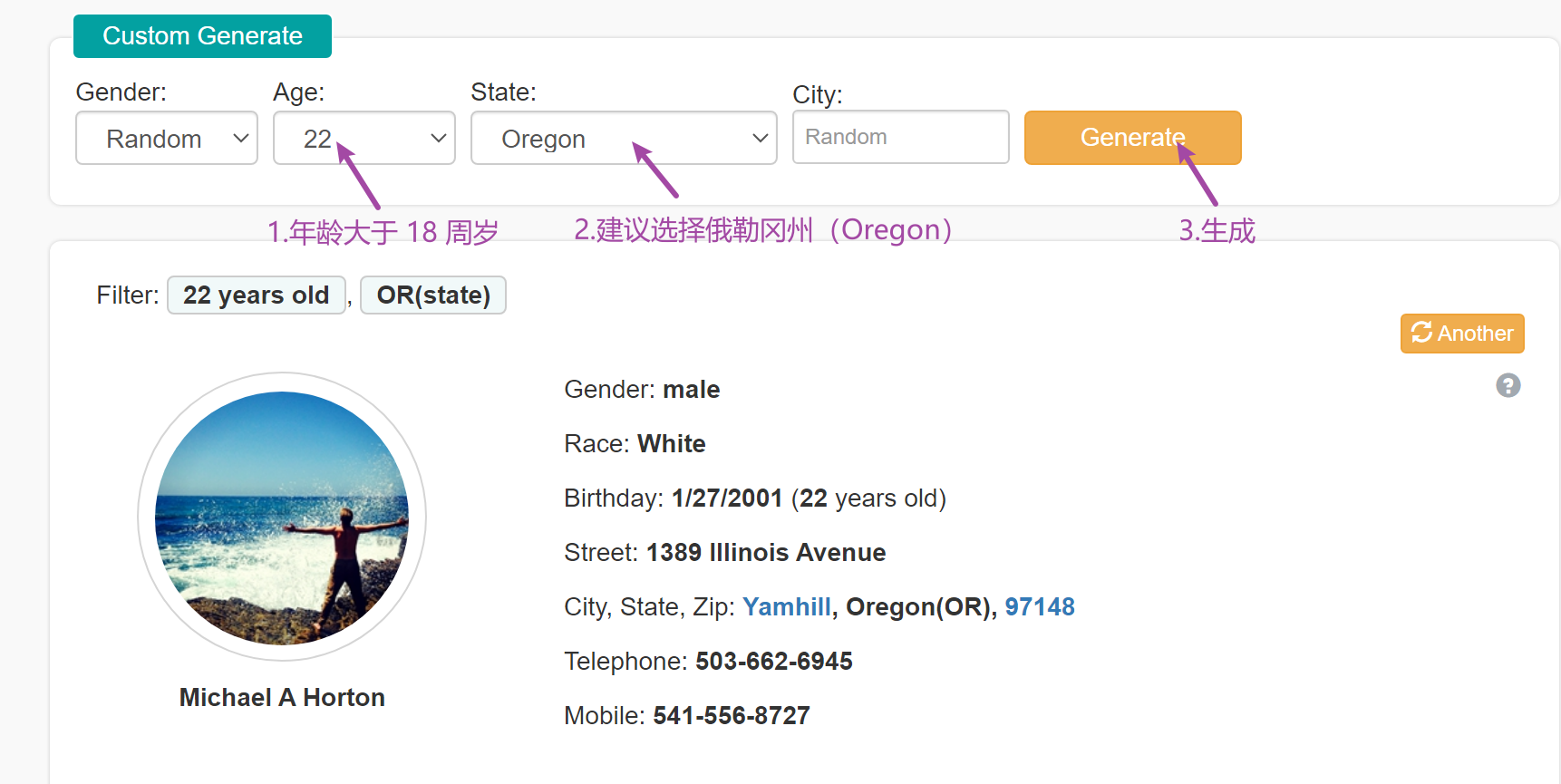Click the name Michael A Horton
The image size is (1561, 784).
[x=282, y=697]
